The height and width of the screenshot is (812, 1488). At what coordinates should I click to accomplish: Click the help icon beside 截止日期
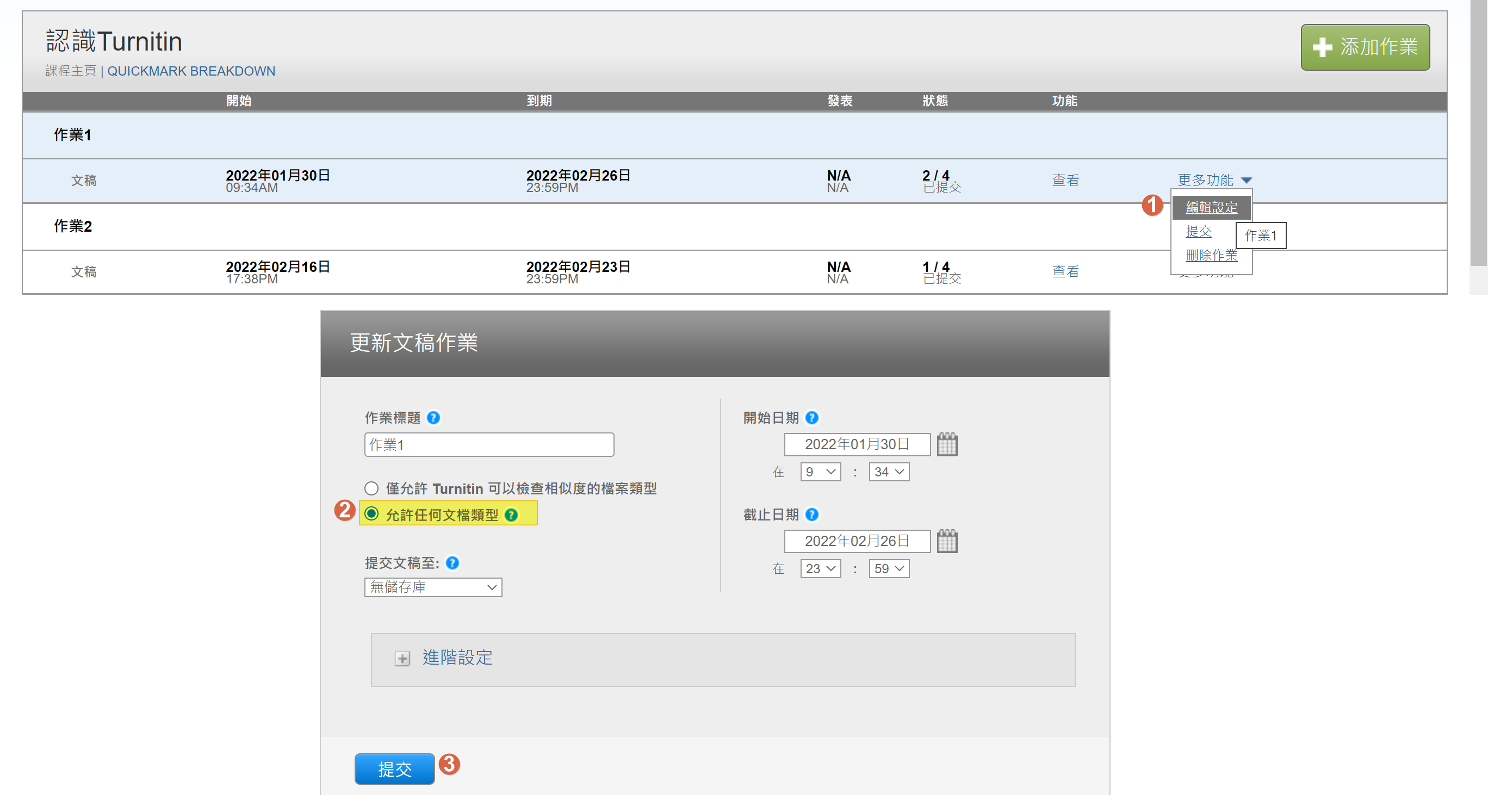[811, 515]
